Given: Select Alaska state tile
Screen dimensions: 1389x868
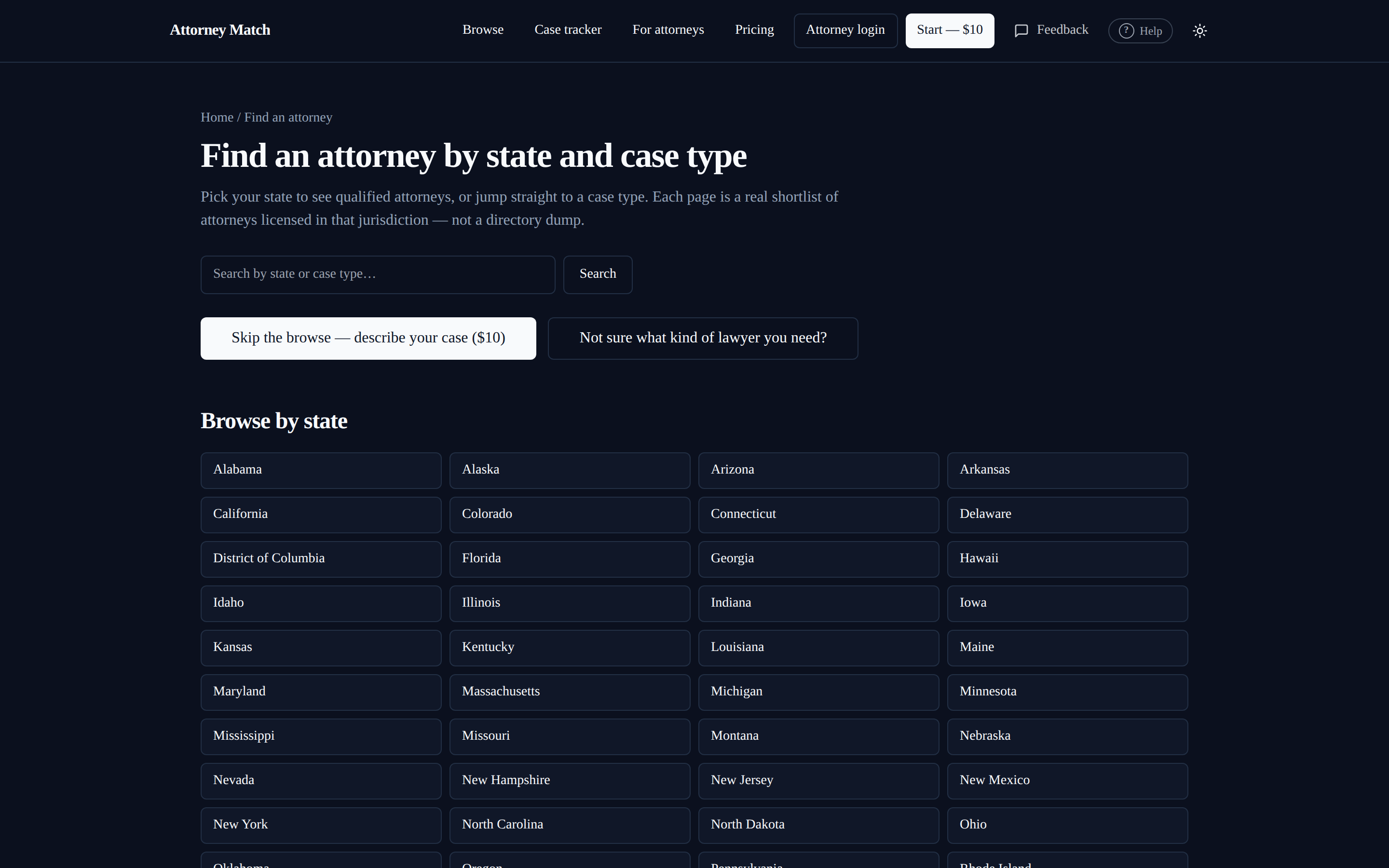Looking at the screenshot, I should pyautogui.click(x=570, y=470).
